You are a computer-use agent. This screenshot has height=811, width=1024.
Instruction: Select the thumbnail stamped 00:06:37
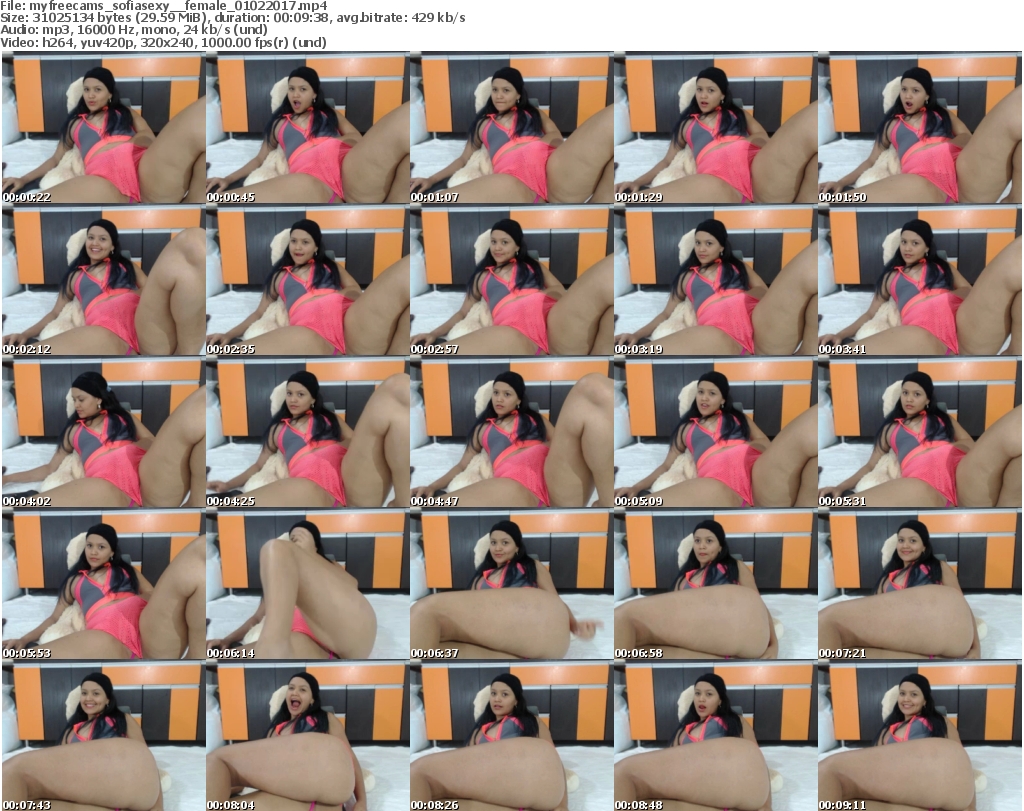[x=511, y=584]
